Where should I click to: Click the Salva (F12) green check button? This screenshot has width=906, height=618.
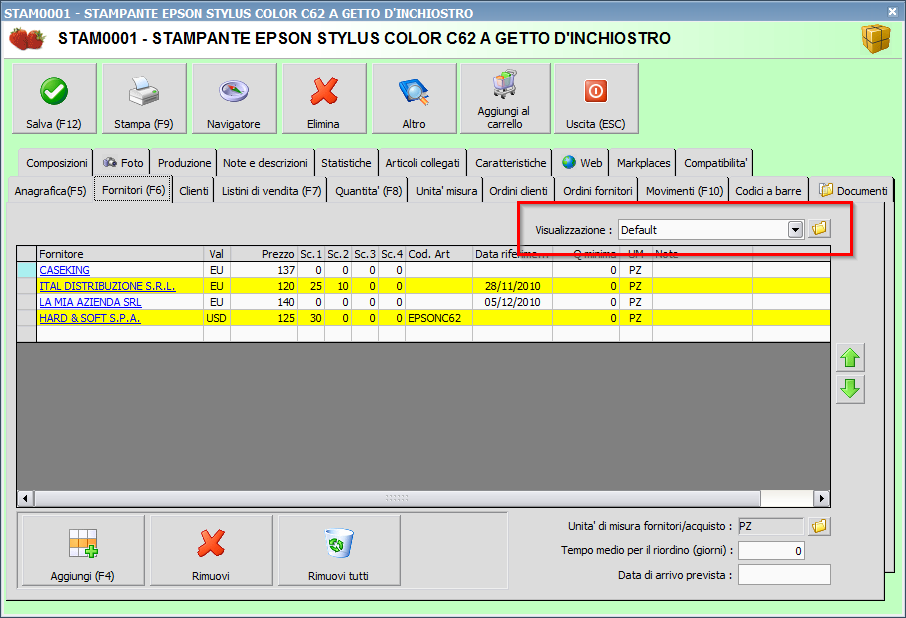tap(54, 99)
